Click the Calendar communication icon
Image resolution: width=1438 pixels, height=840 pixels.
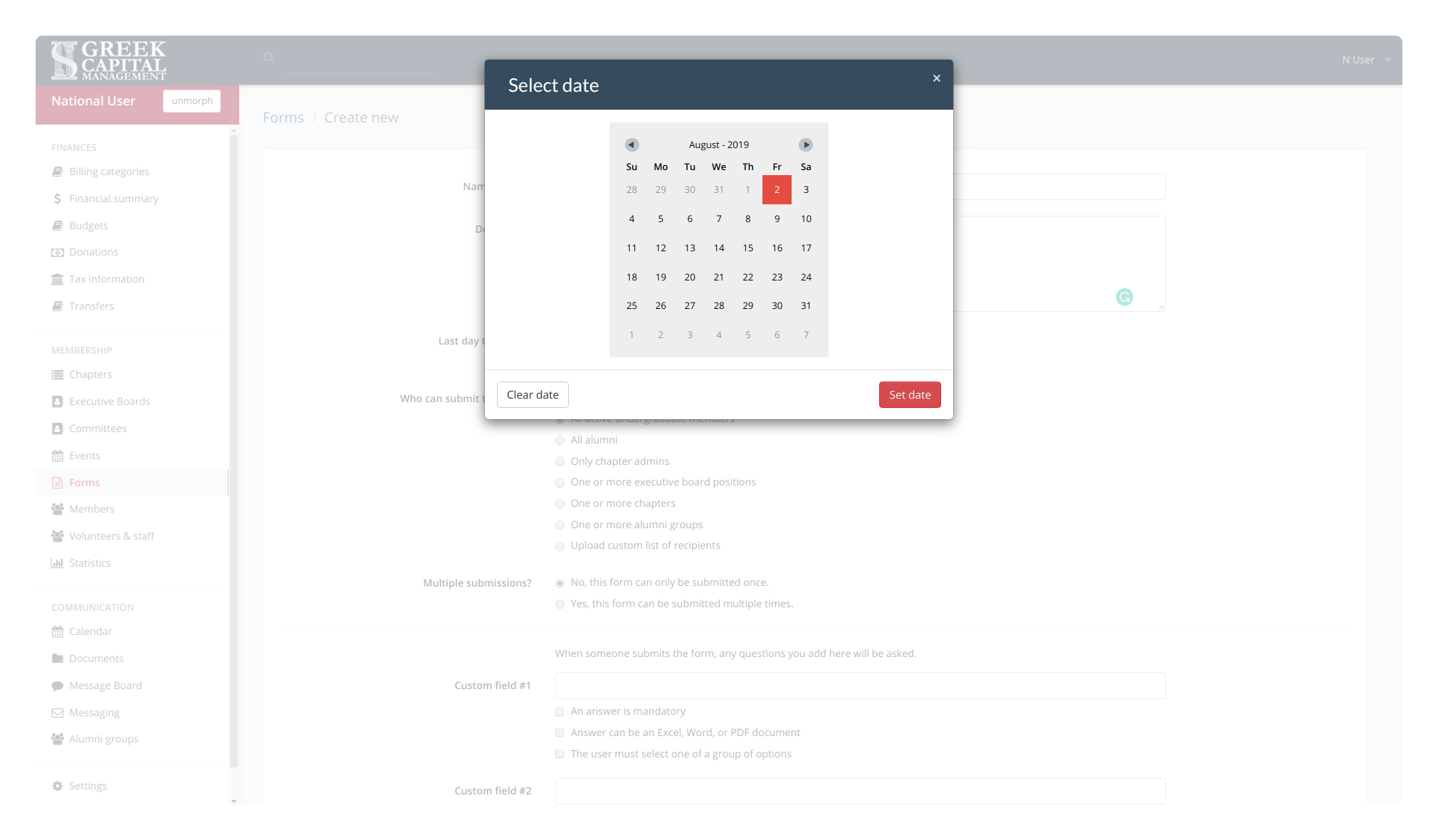[x=57, y=630]
